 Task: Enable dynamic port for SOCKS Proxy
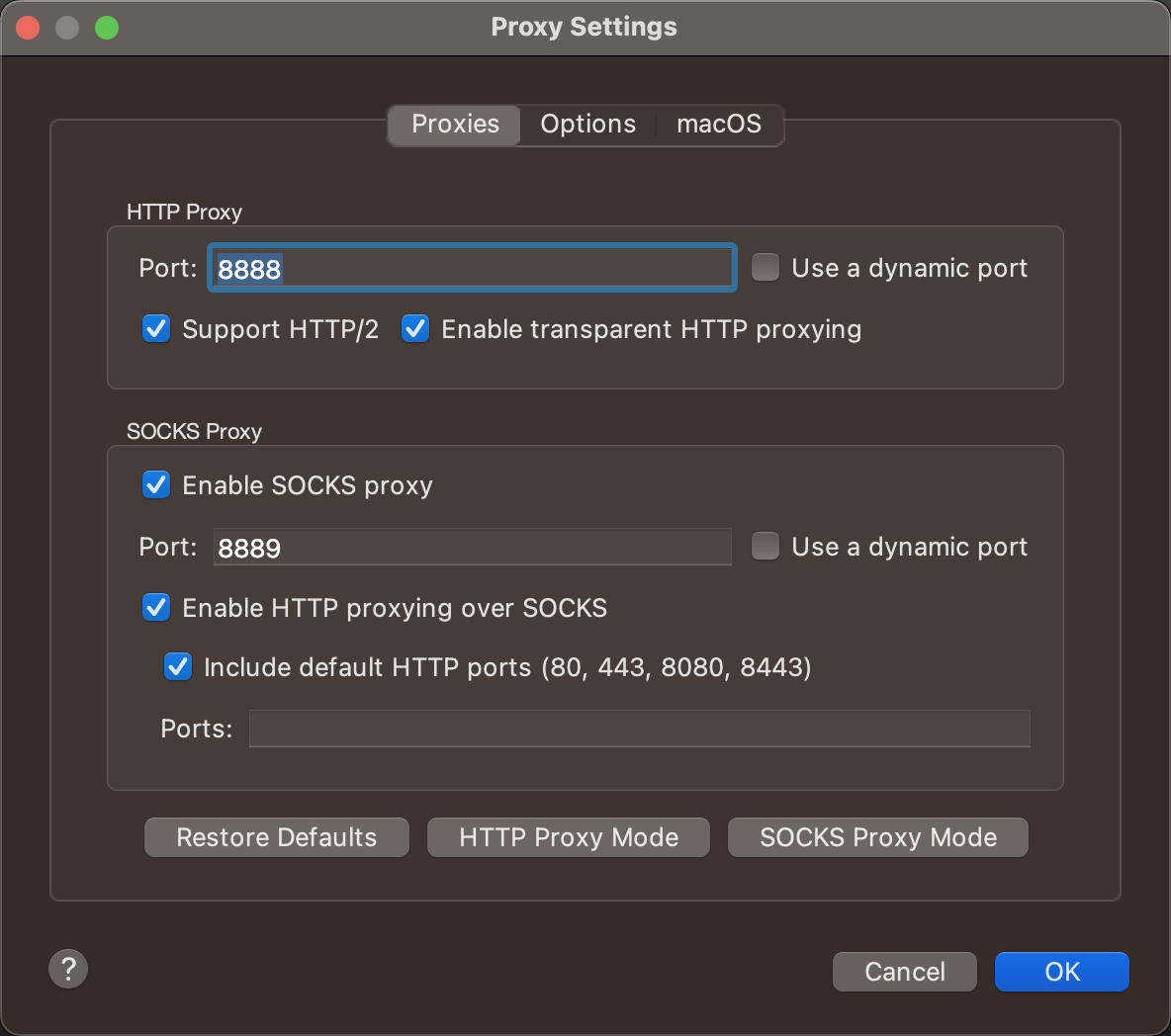(766, 547)
